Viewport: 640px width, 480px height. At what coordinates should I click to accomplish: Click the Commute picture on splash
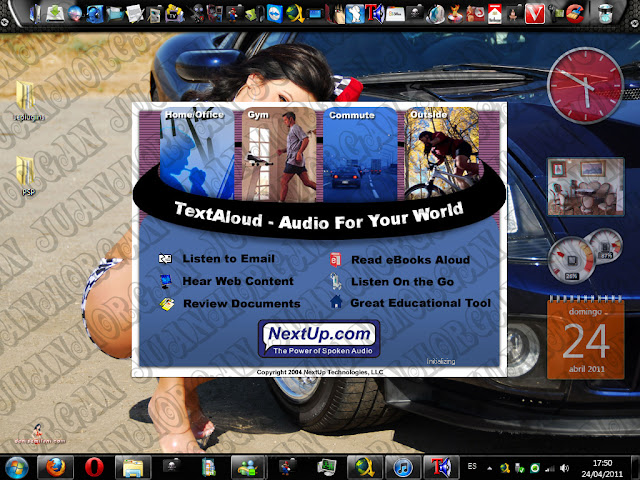coord(360,154)
